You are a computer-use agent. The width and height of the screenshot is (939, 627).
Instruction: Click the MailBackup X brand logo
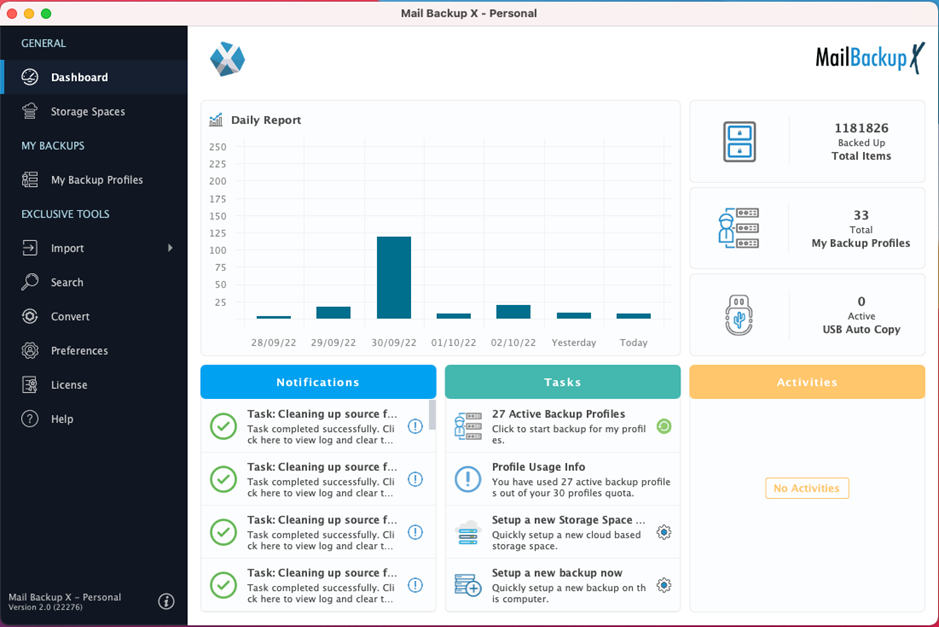(x=870, y=58)
